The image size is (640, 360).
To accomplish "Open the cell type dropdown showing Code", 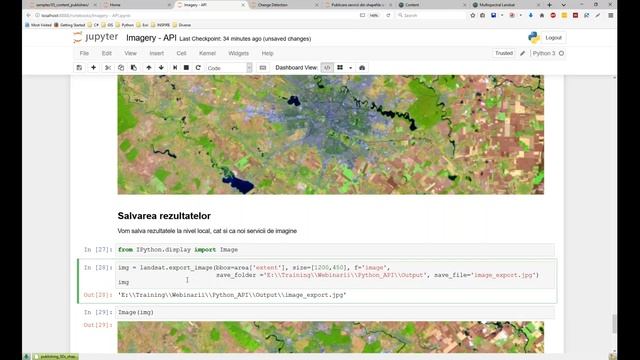I will click(229, 68).
